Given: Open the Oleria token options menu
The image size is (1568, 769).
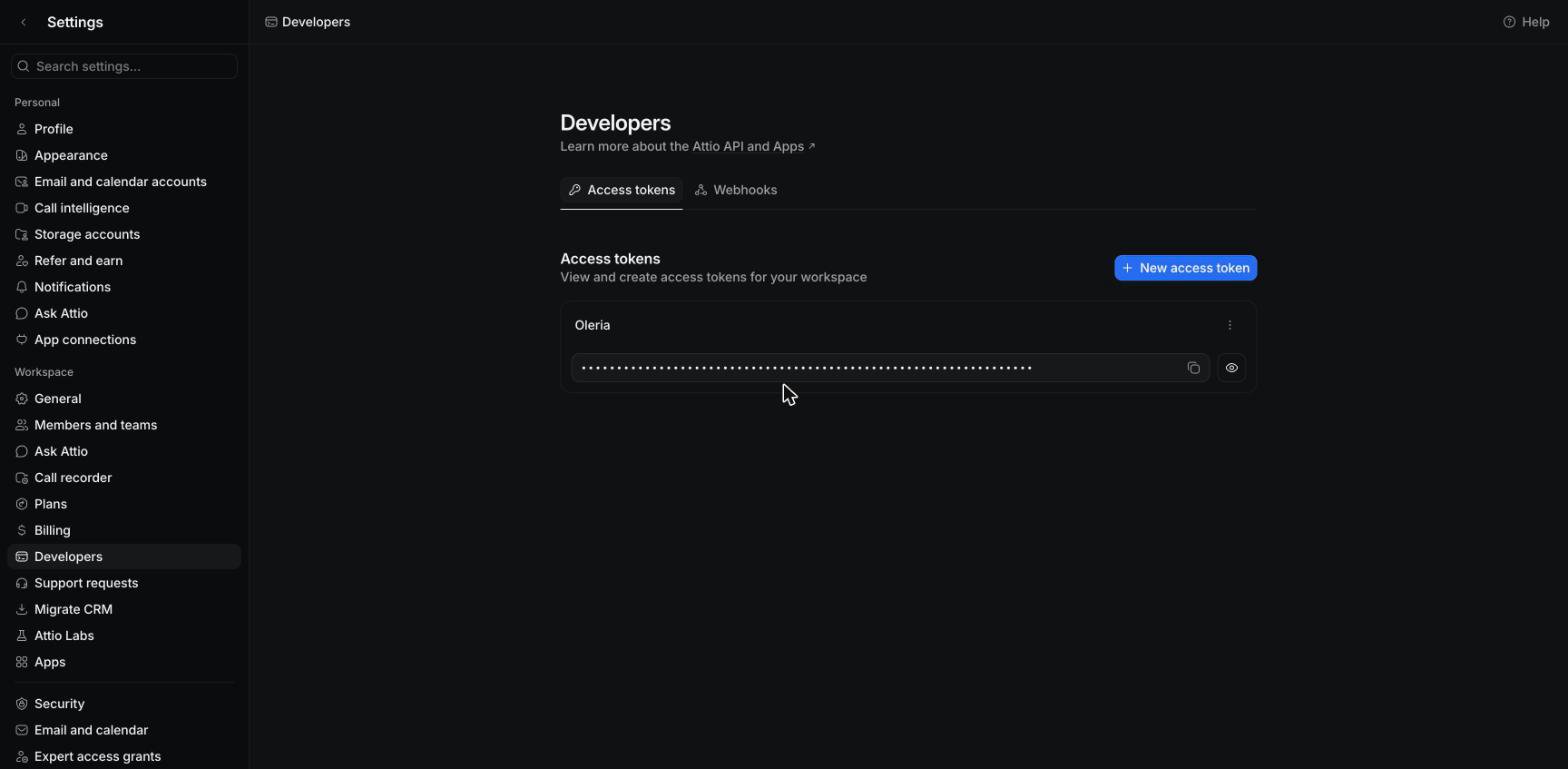Looking at the screenshot, I should 1229,325.
